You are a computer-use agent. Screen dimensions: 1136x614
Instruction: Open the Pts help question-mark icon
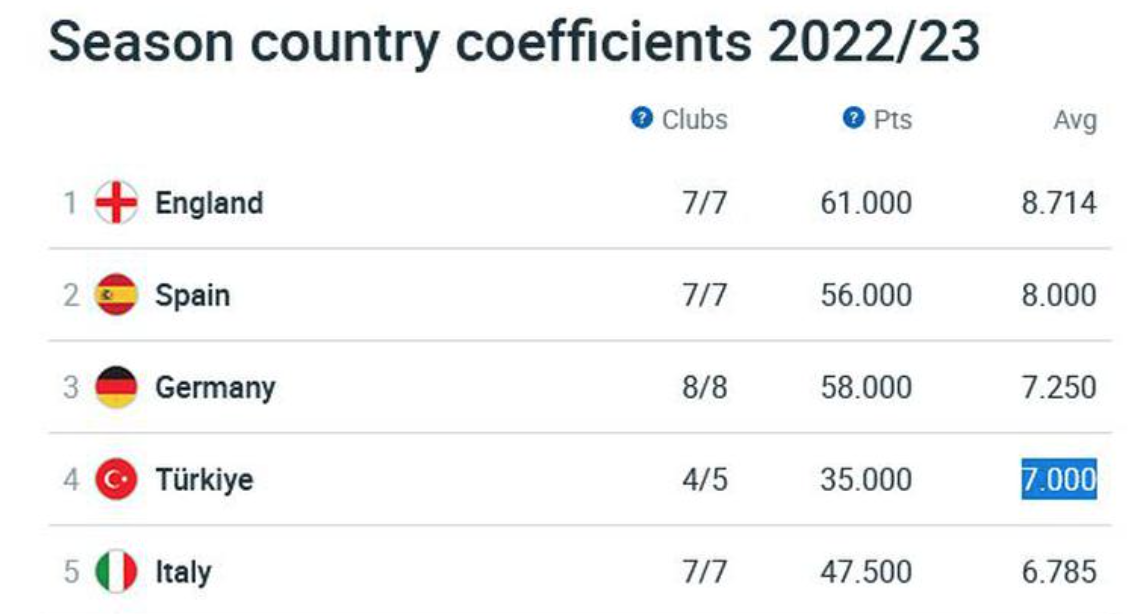tap(853, 117)
